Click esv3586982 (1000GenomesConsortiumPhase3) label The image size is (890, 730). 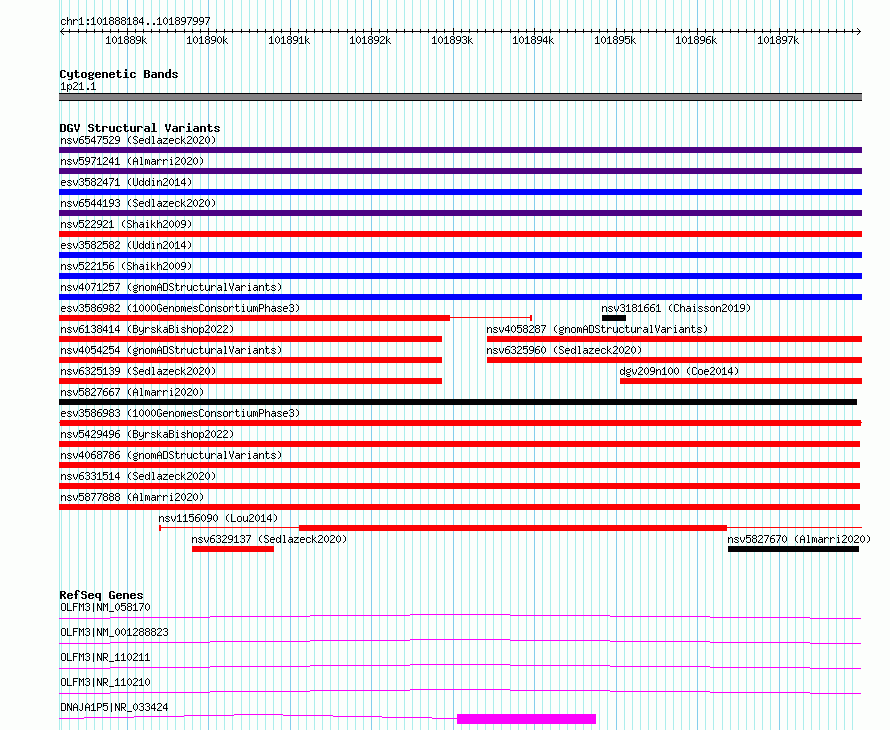(x=180, y=308)
